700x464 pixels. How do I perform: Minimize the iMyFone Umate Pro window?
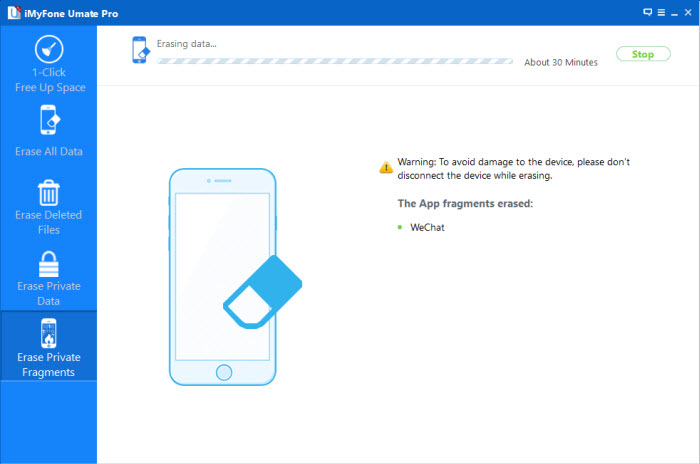pos(675,13)
